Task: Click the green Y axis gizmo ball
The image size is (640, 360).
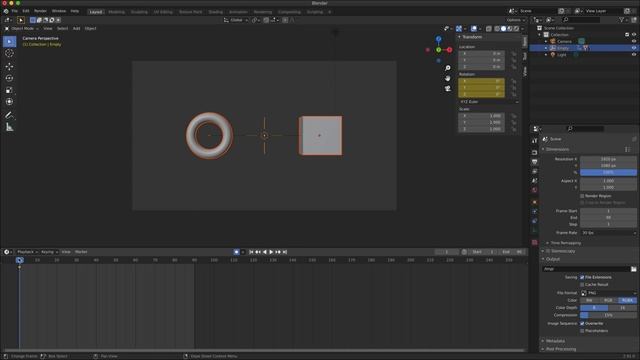Action: [x=438, y=50]
